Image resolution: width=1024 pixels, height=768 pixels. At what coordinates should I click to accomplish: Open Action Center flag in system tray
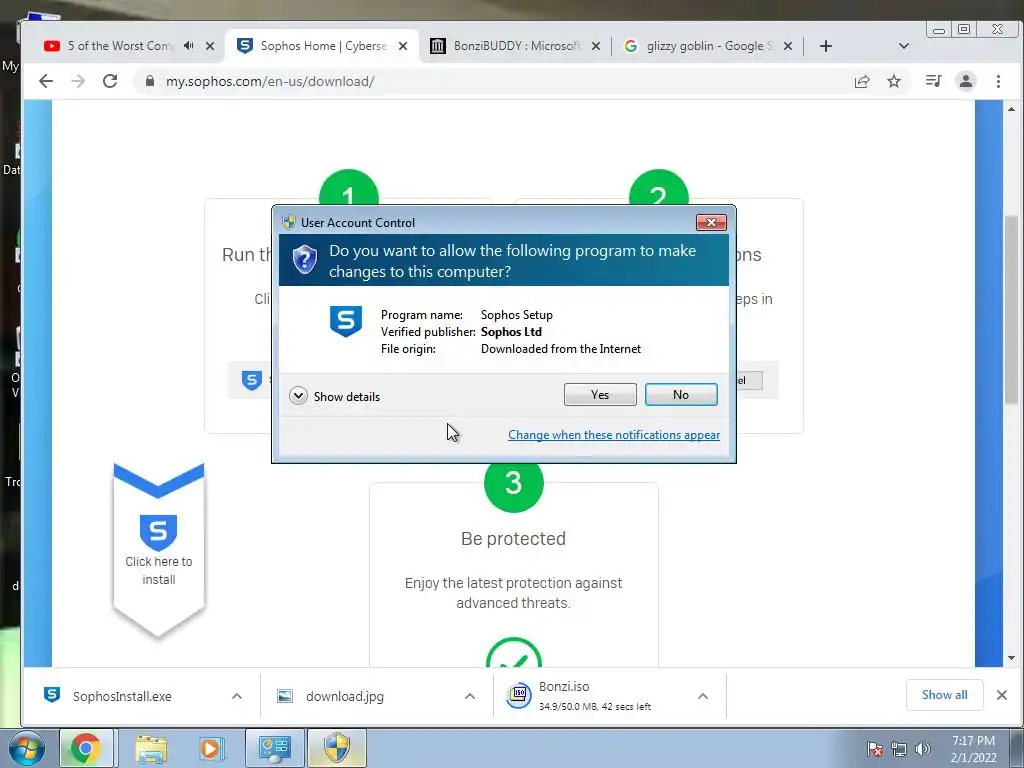point(875,750)
